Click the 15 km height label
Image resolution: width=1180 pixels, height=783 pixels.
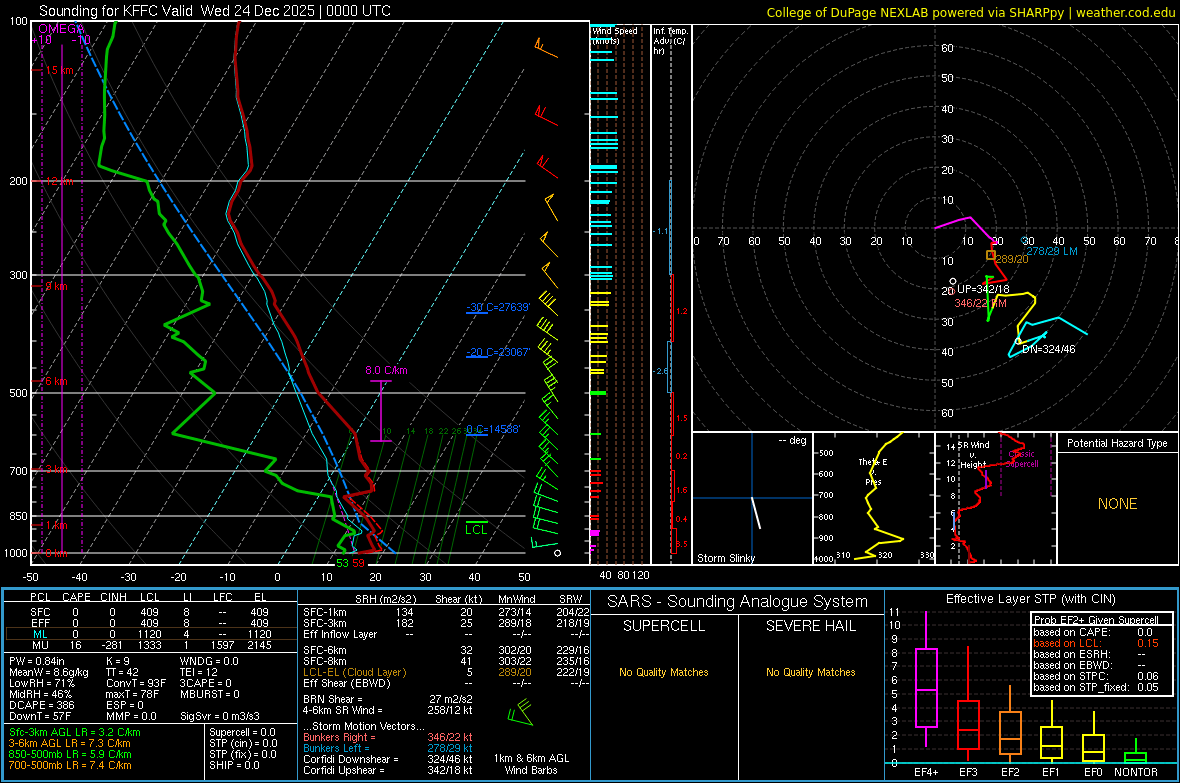coord(60,70)
